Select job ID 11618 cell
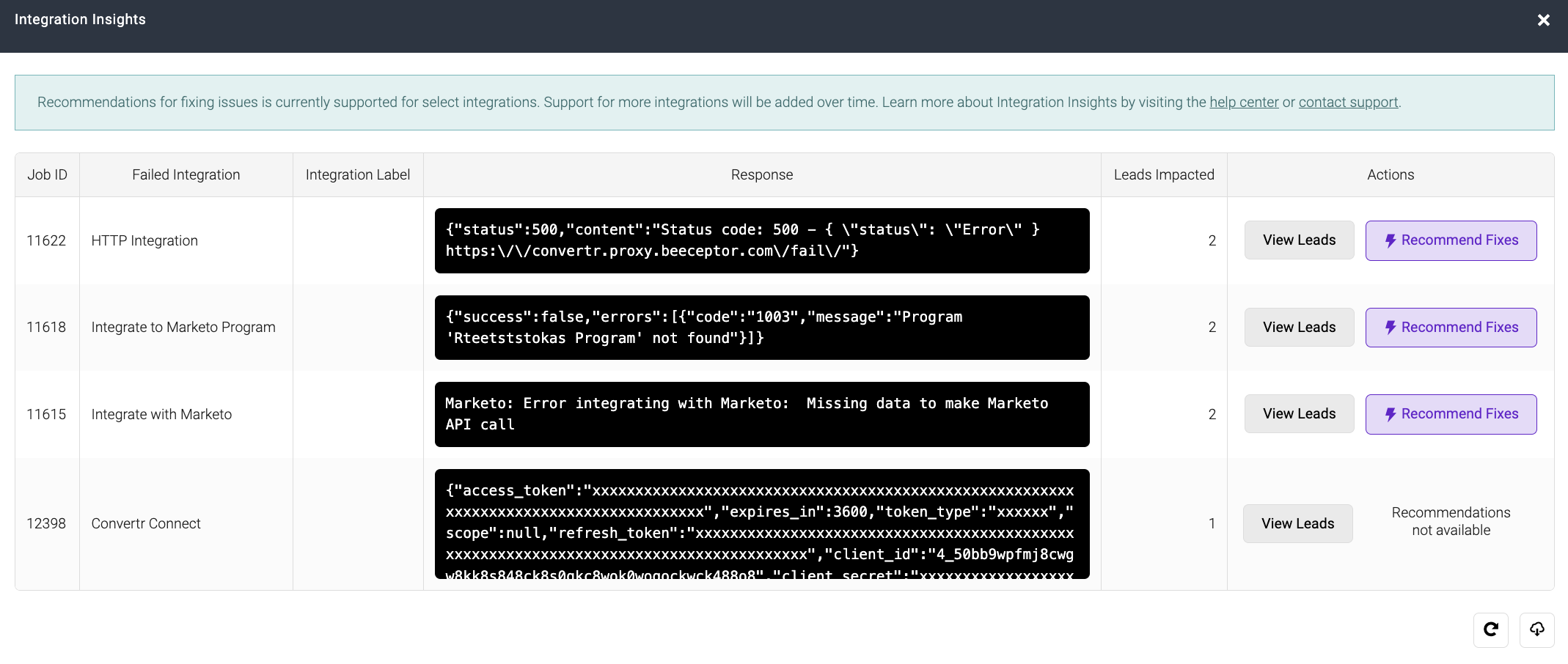Screen dimensions: 1568x664 click(46, 328)
